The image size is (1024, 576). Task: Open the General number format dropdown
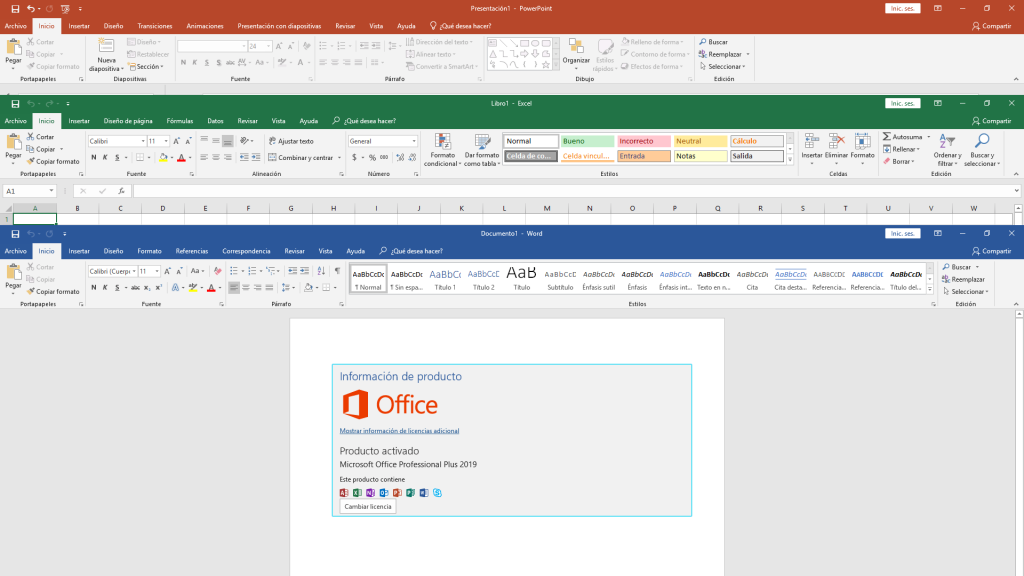coord(413,141)
